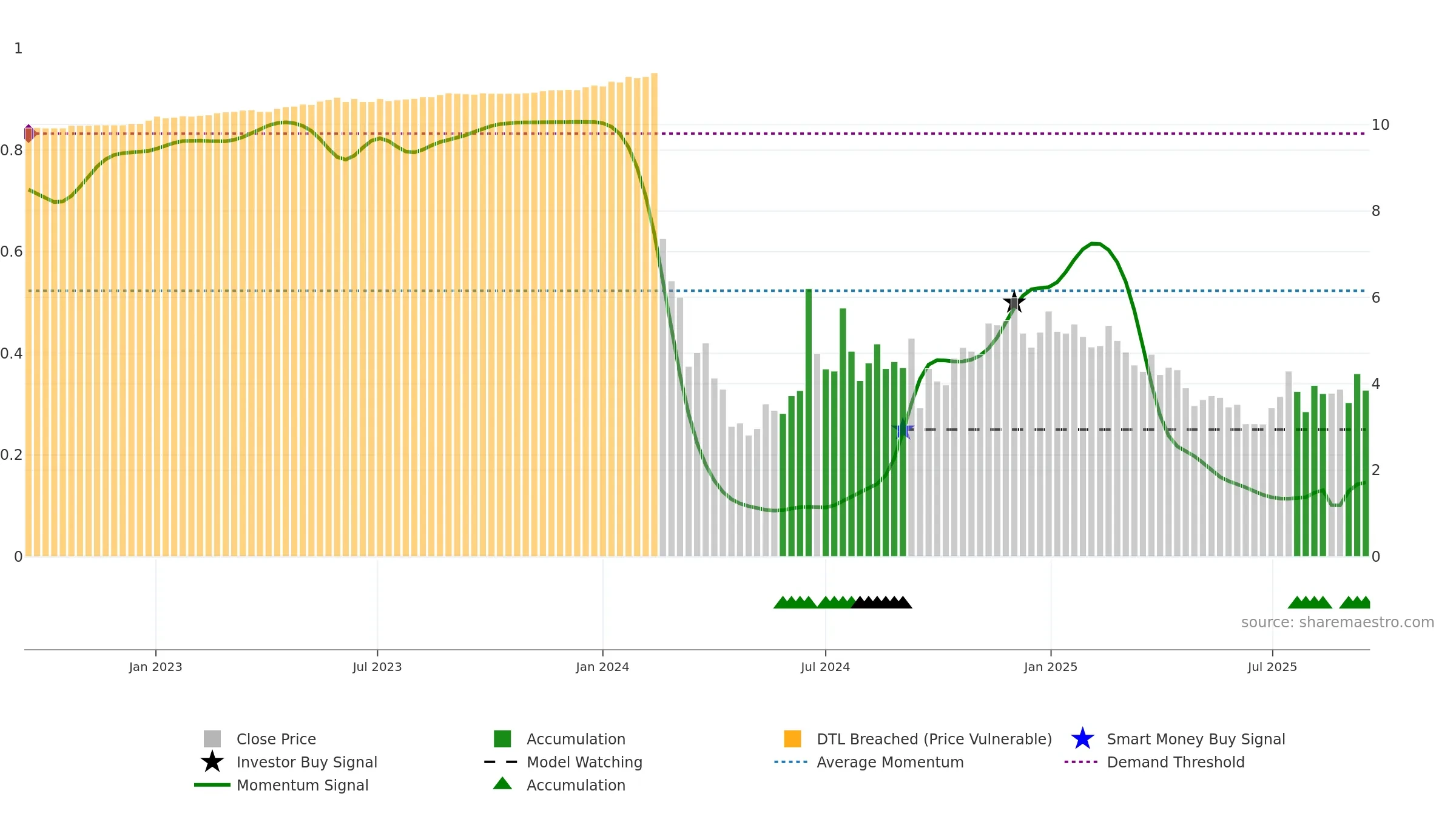Click the sharemaestro.com source text
The height and width of the screenshot is (819, 1456).
click(1337, 622)
